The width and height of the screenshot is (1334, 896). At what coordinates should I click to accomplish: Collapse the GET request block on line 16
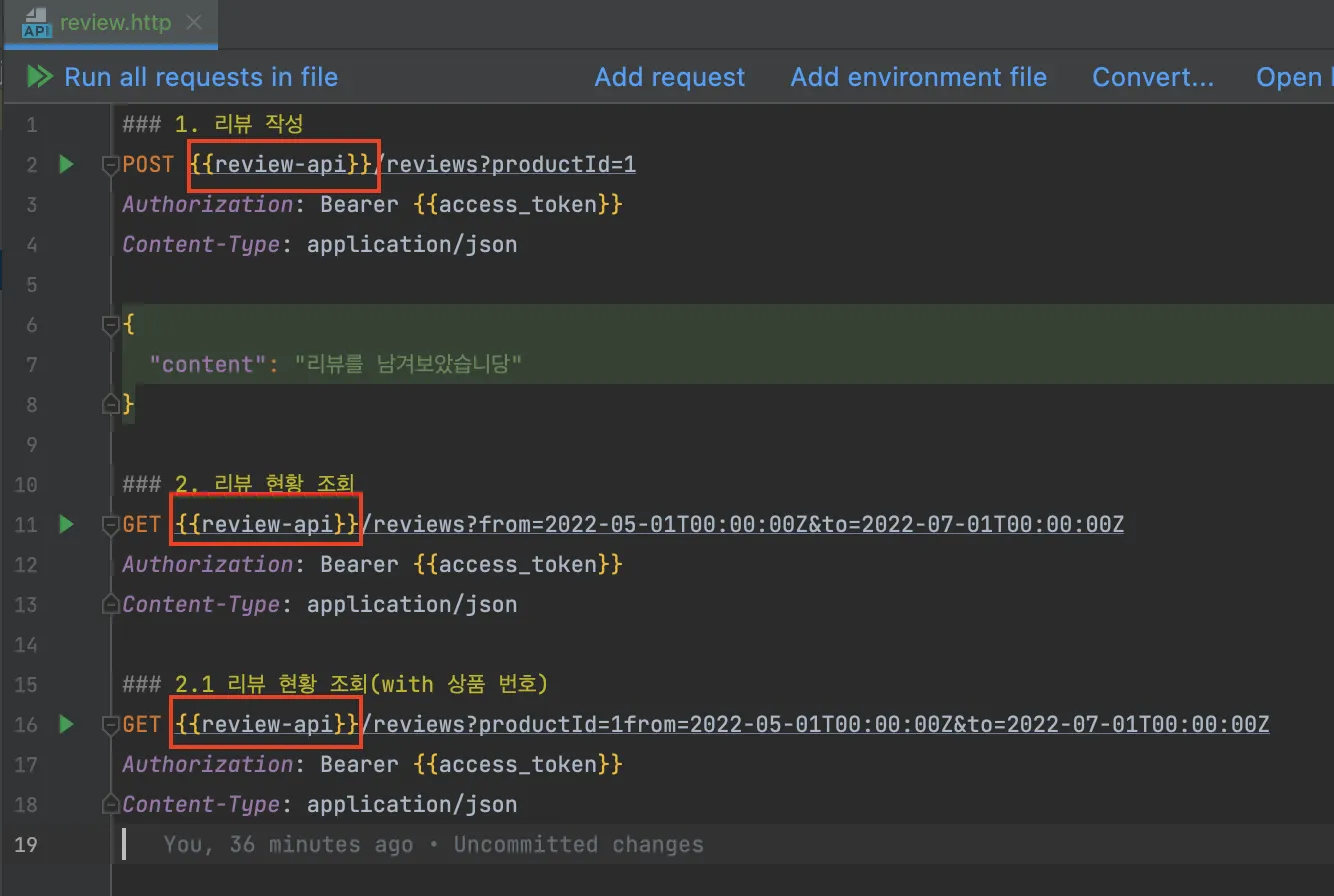(x=111, y=725)
